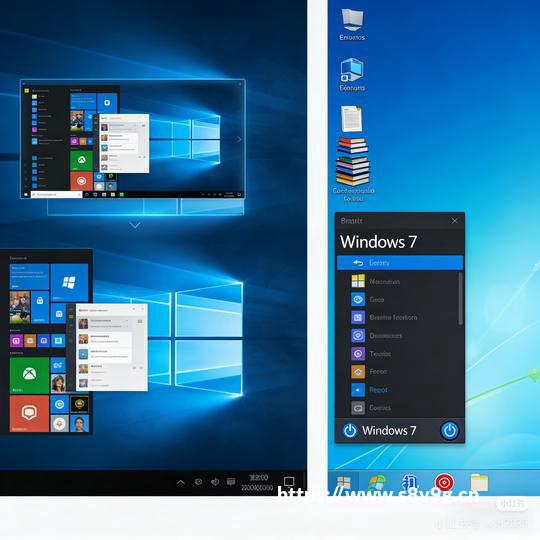This screenshot has height=540, width=540.
Task: Select the highlighted blue-text row with solid blue icon
Action: point(399,390)
